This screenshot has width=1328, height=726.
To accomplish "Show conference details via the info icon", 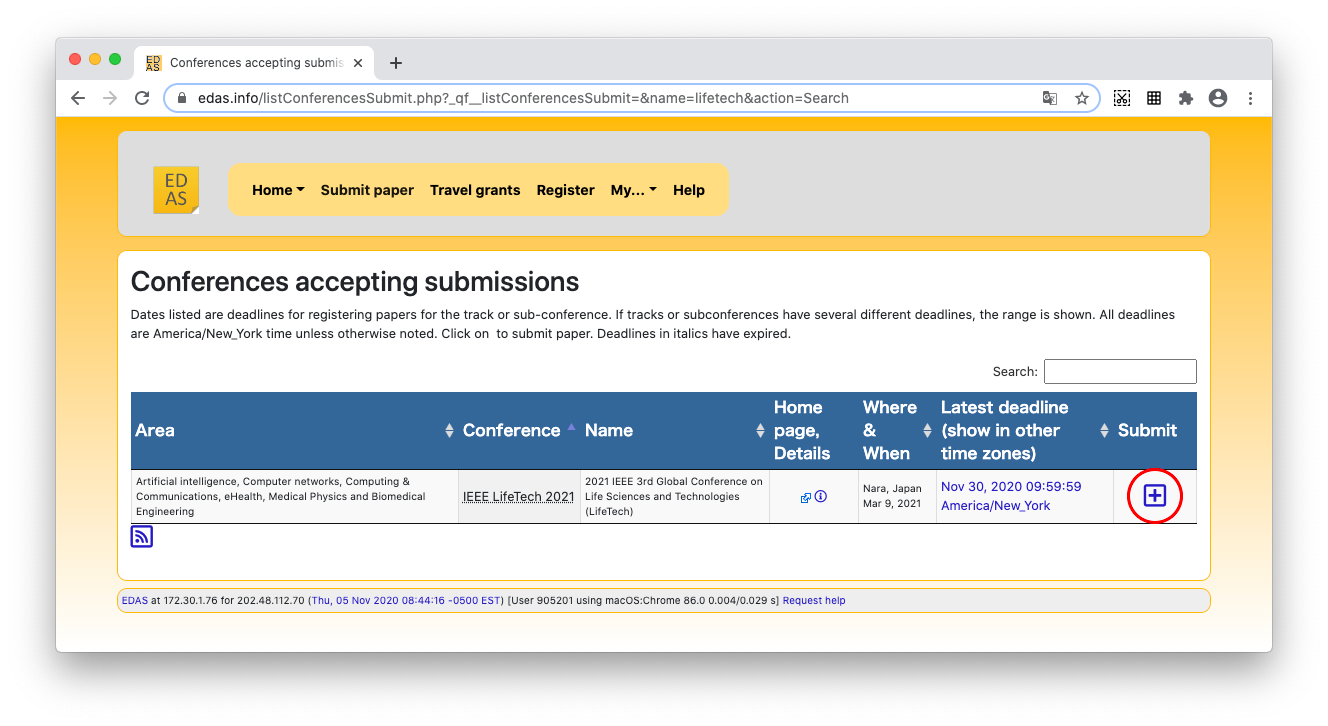I will pyautogui.click(x=821, y=496).
